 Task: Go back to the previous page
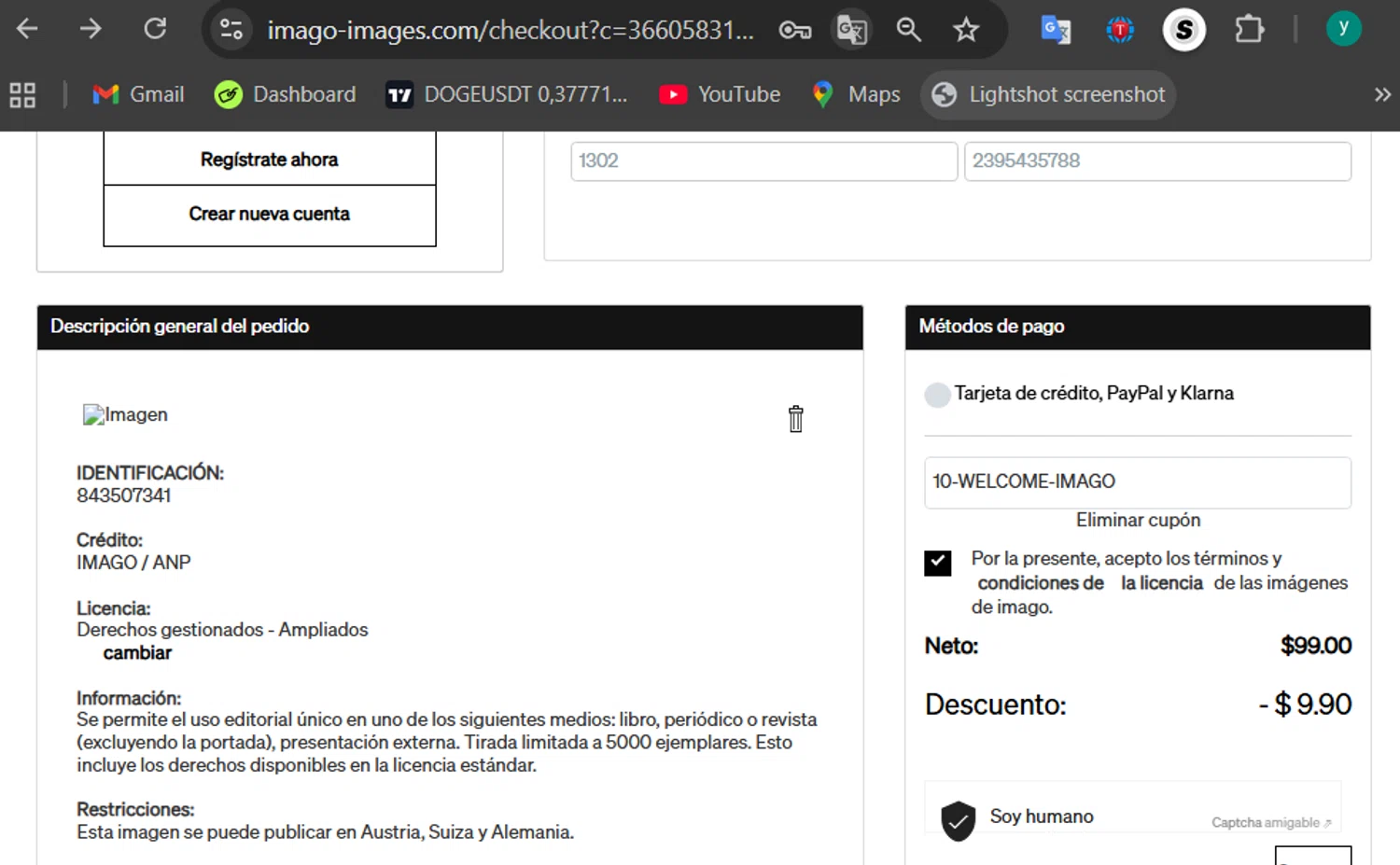[x=27, y=30]
